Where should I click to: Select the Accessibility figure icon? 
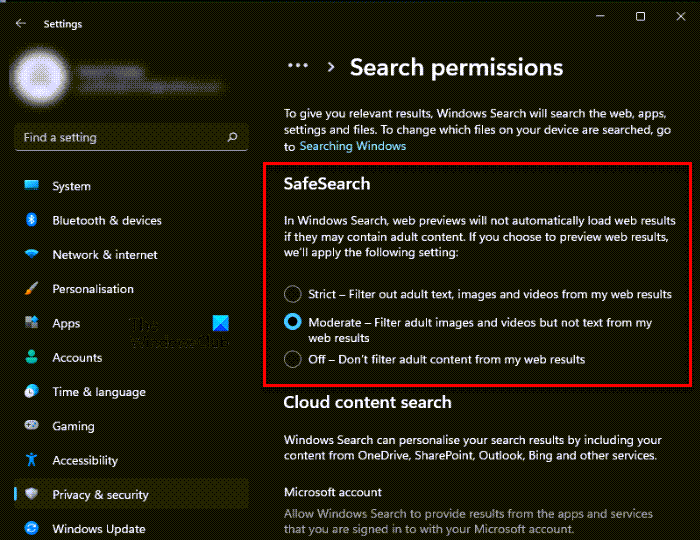[31, 460]
